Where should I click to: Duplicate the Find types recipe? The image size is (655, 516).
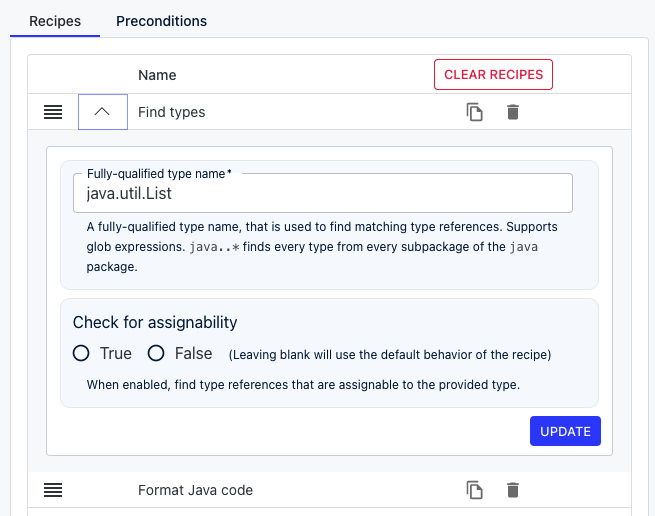(x=475, y=112)
